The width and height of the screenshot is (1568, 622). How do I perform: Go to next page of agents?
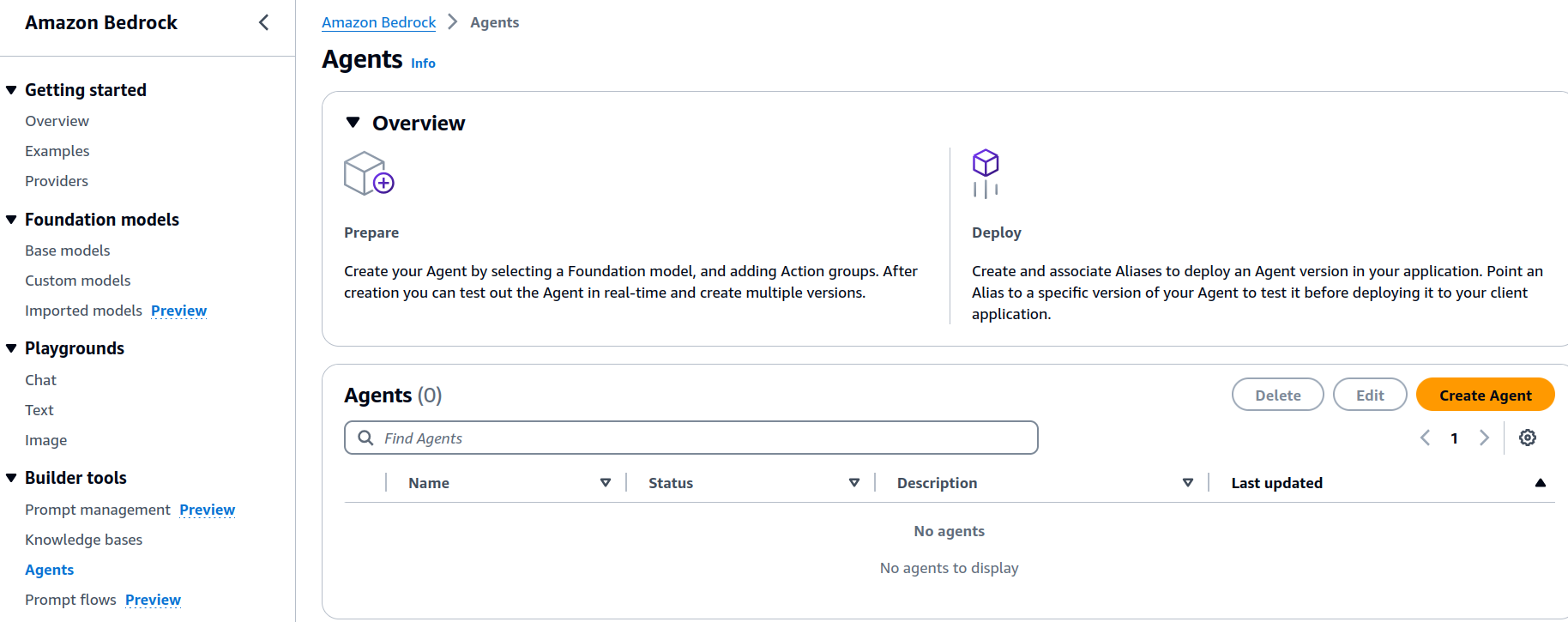(1484, 438)
